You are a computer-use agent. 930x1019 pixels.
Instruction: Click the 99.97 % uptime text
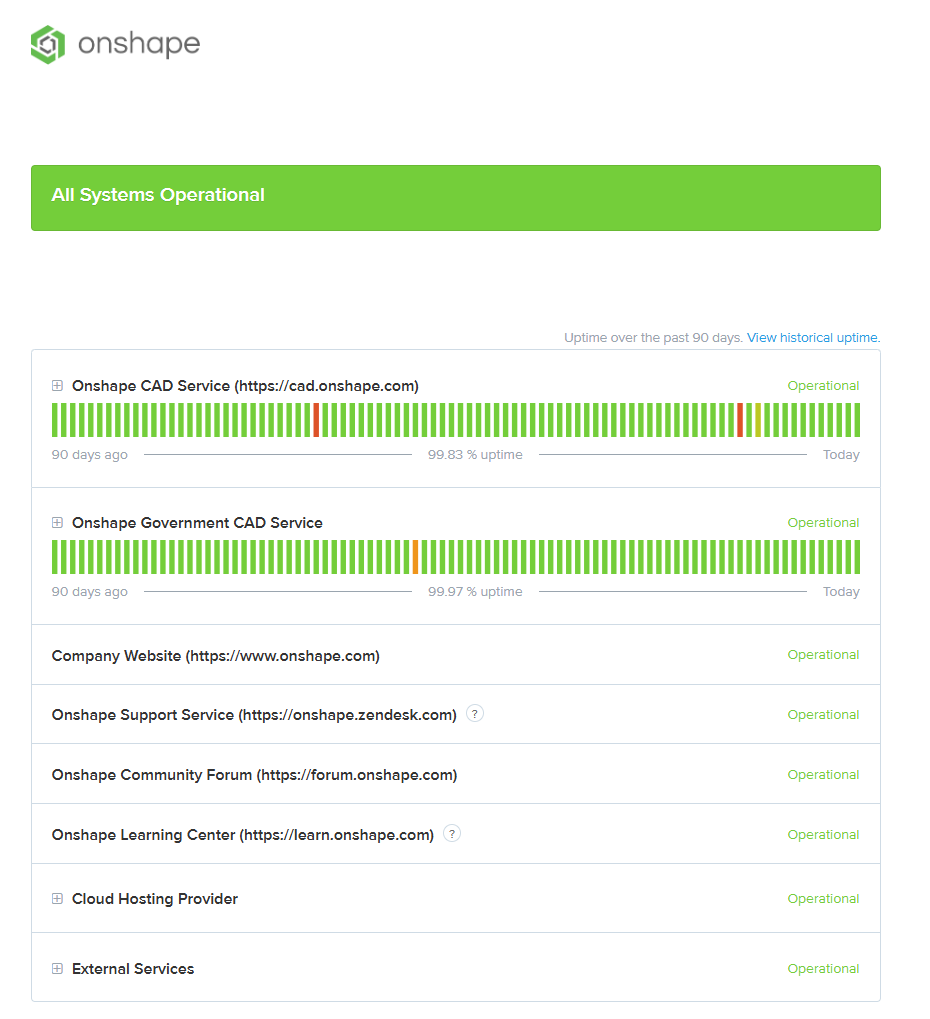point(475,591)
